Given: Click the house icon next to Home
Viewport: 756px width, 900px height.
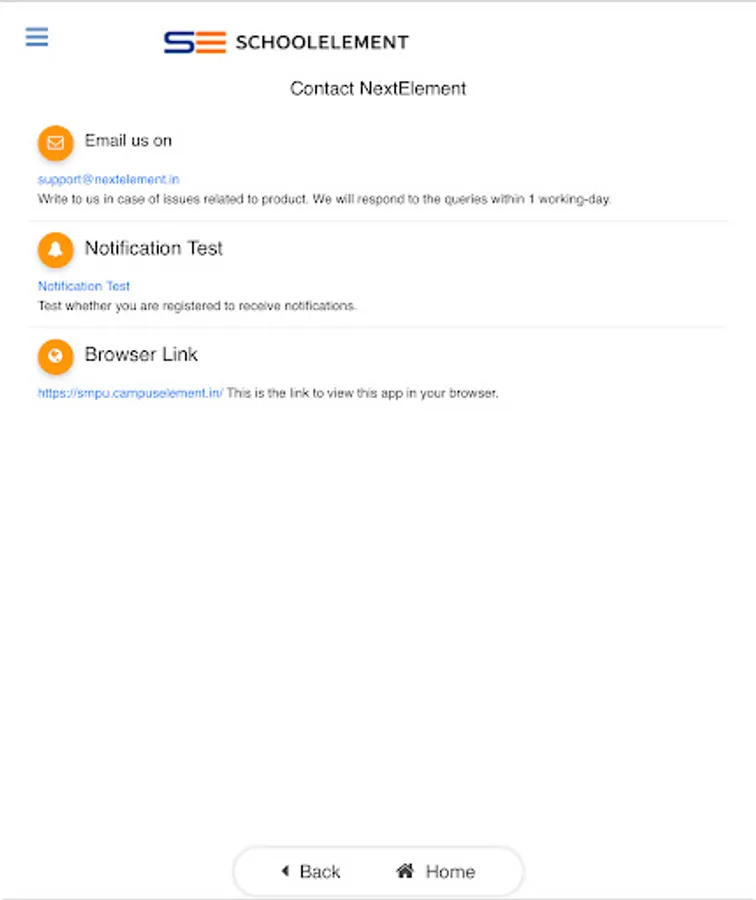Looking at the screenshot, I should (x=405, y=871).
